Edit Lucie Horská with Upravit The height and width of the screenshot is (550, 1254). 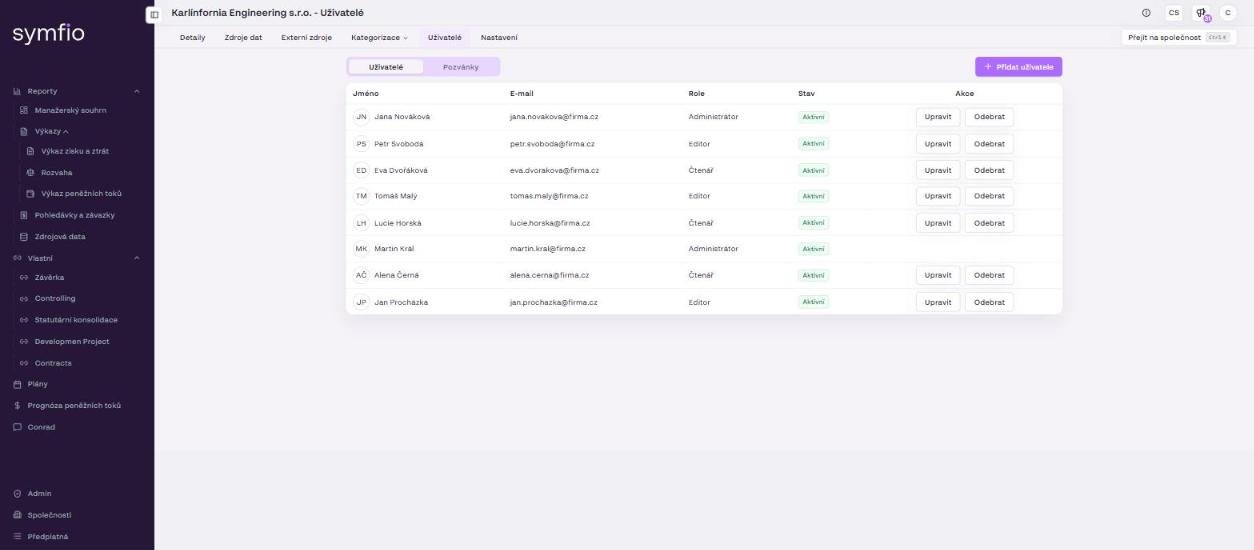(x=938, y=222)
